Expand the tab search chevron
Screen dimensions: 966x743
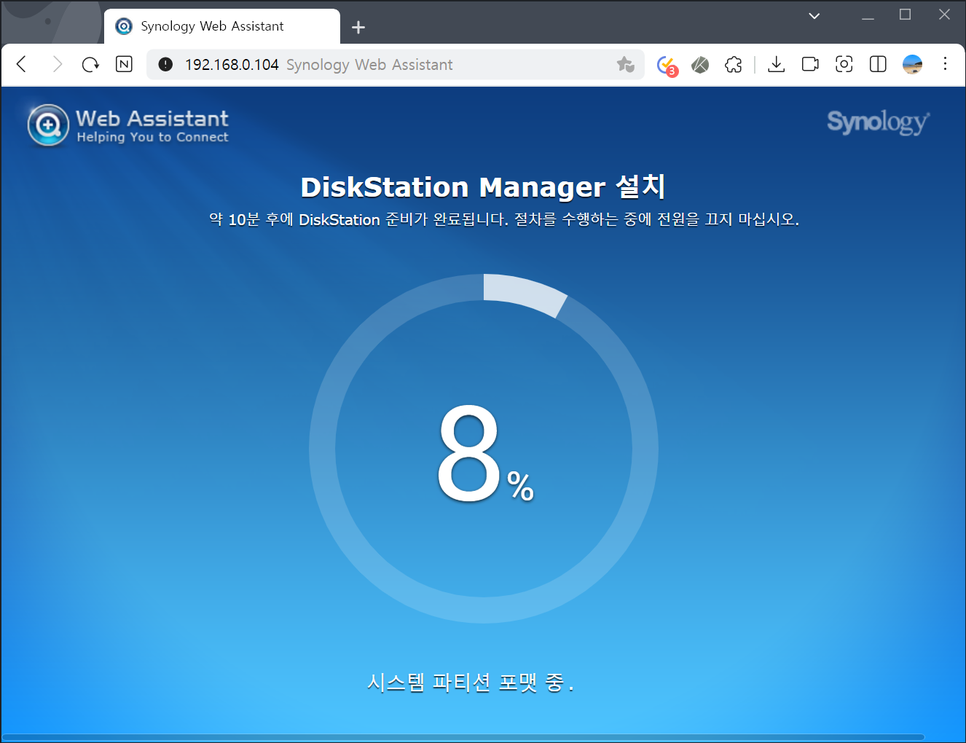click(814, 16)
